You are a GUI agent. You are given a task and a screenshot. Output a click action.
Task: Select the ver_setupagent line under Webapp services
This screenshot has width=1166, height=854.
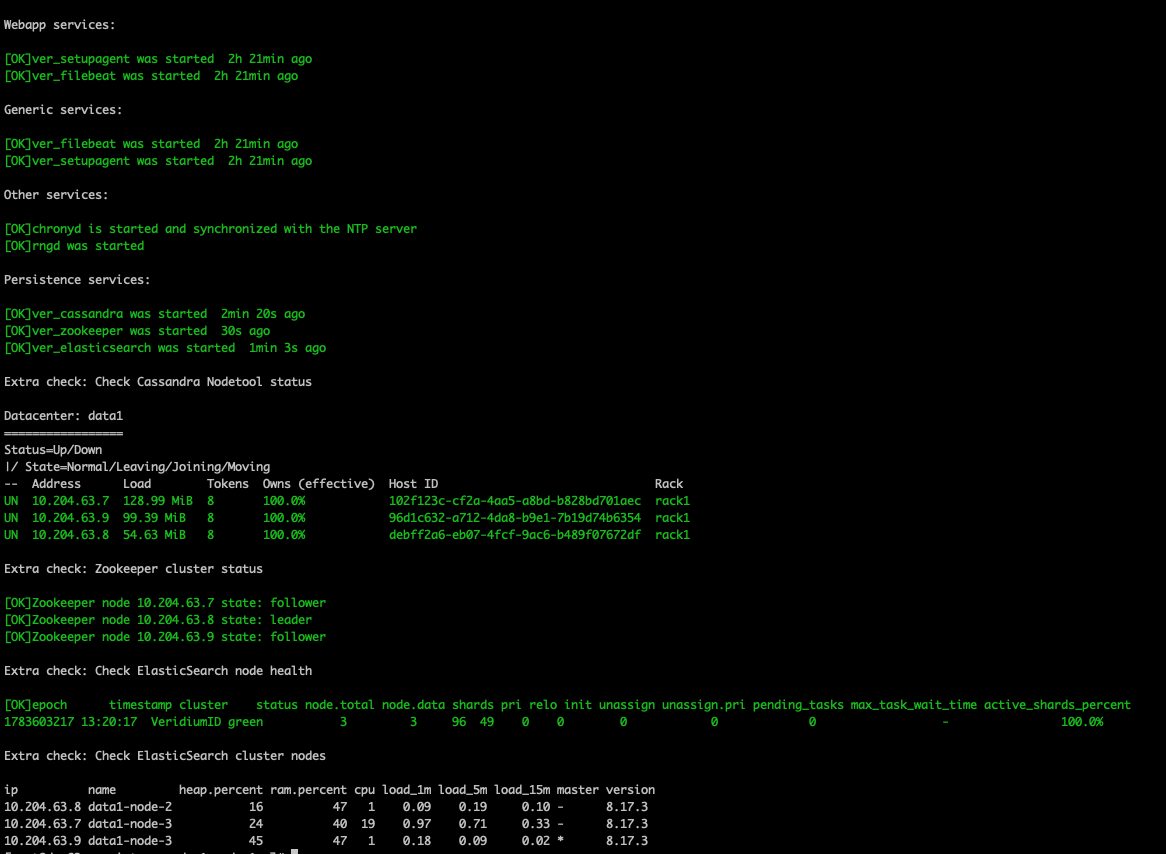point(158,59)
